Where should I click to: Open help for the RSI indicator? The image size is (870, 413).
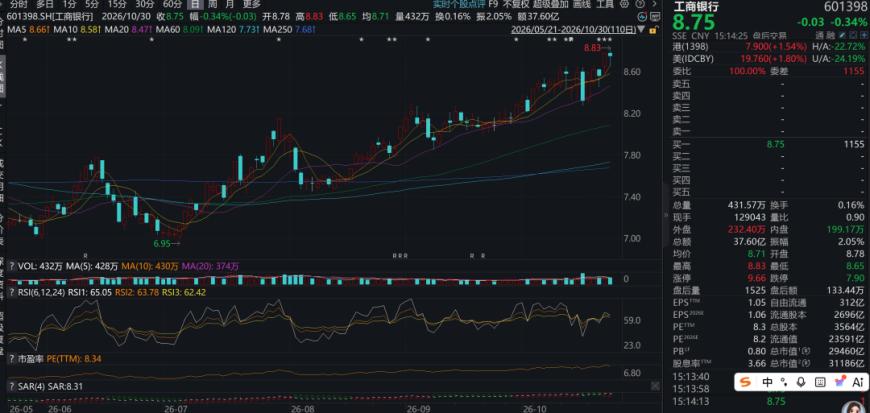coord(11,291)
